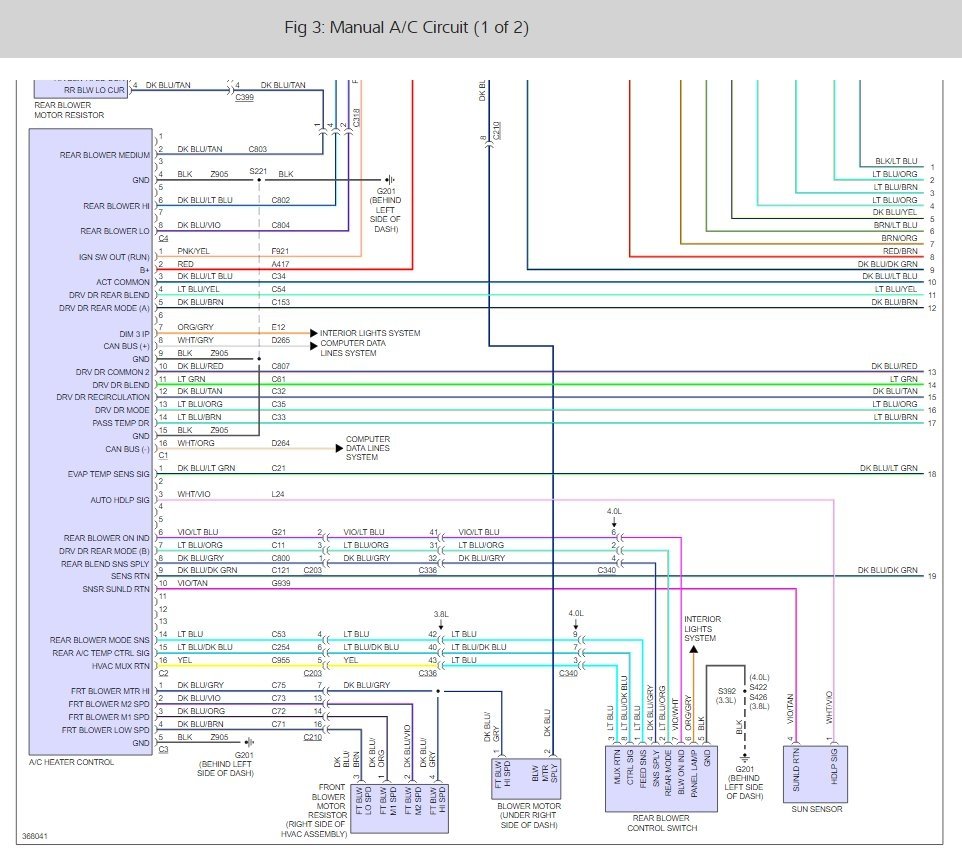This screenshot has height=856, width=962.
Task: Click the 'BLOWER MOTOR (UNDER RIGHT SIDE OF DASH)' label
Action: [x=529, y=816]
